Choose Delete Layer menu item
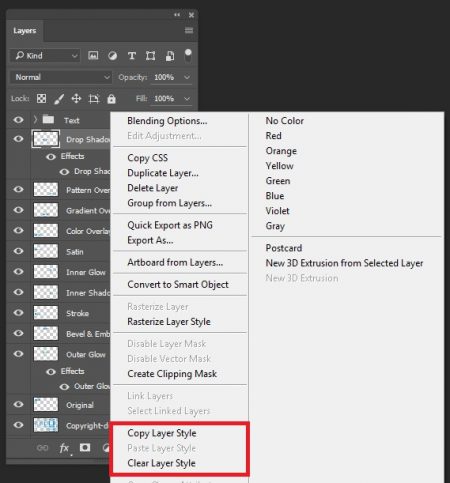Screen dimensions: 450x483 coord(153,188)
